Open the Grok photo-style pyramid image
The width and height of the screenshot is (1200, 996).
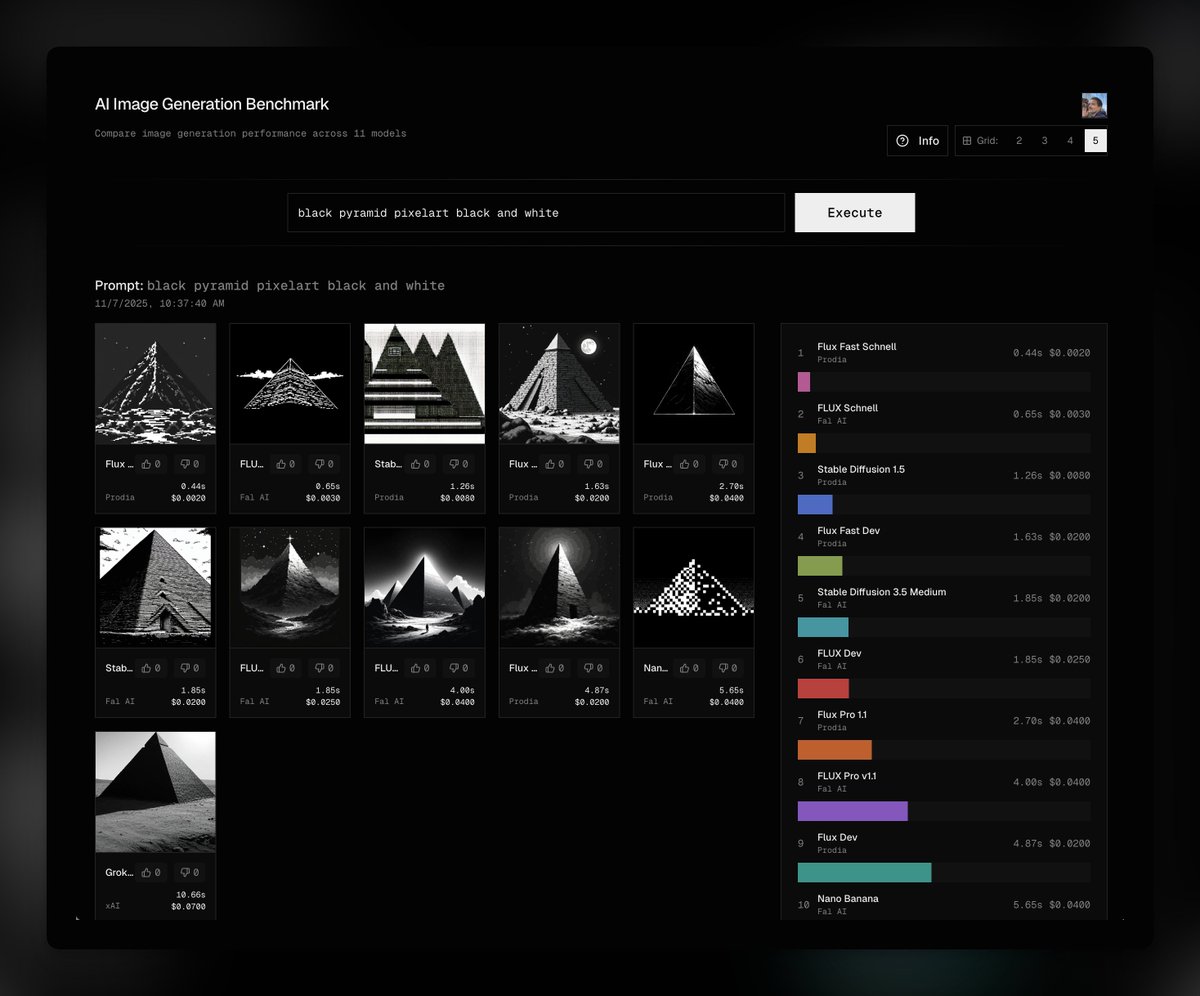pyautogui.click(x=155, y=792)
